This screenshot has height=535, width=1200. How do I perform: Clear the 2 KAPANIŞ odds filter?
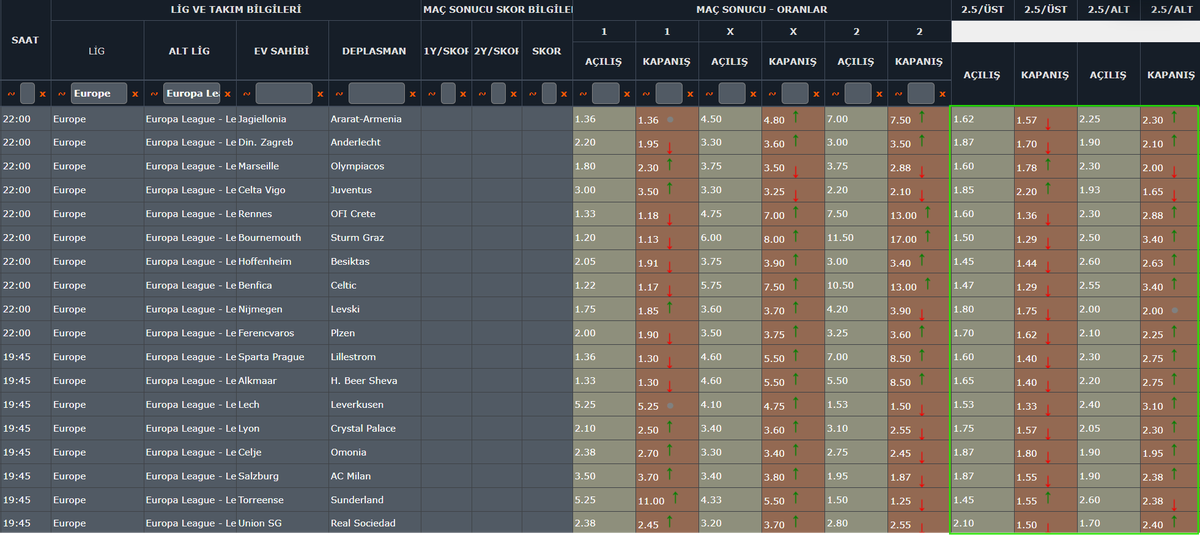(x=942, y=94)
